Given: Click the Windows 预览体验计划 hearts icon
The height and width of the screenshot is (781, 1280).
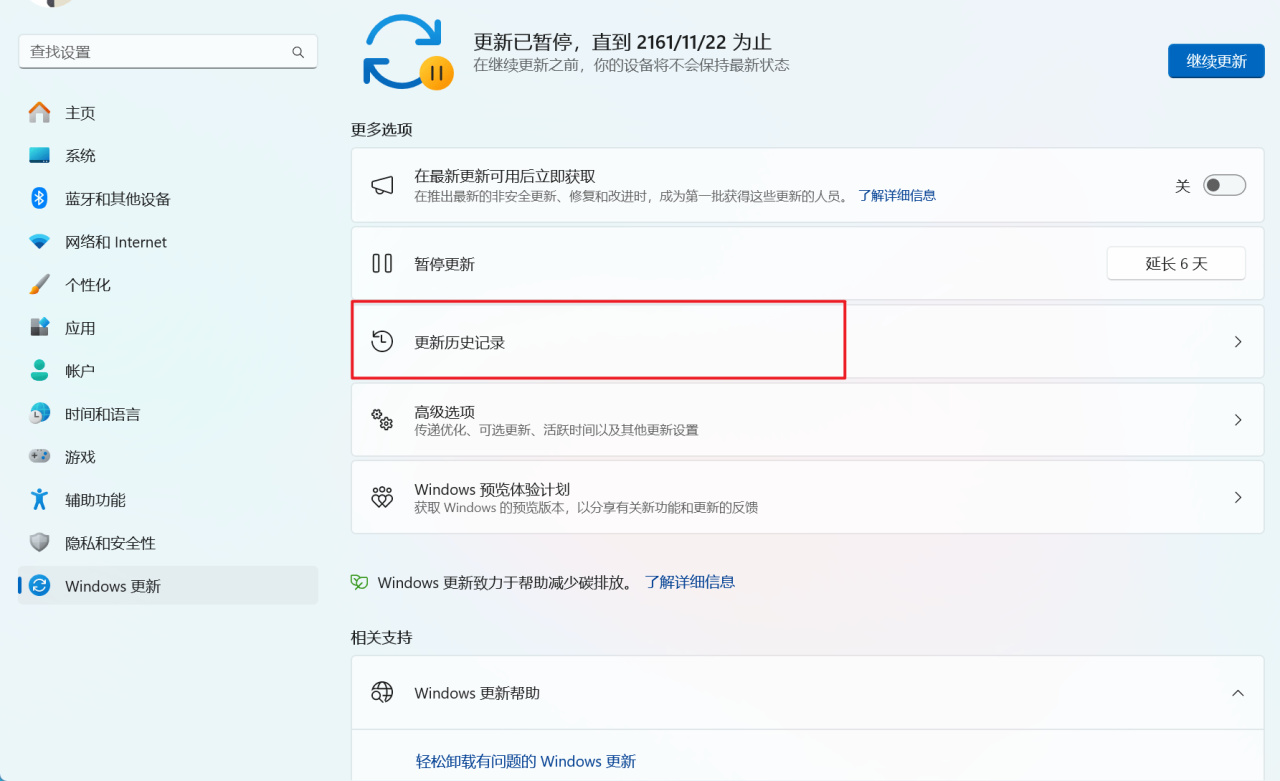Looking at the screenshot, I should pyautogui.click(x=382, y=498).
